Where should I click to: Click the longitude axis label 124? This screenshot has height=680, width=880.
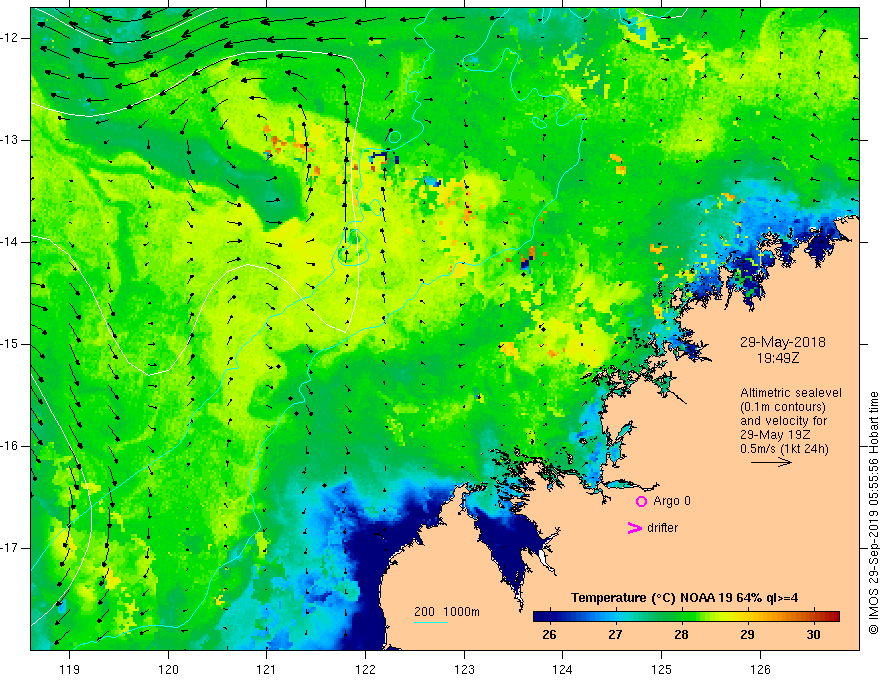coord(563,669)
